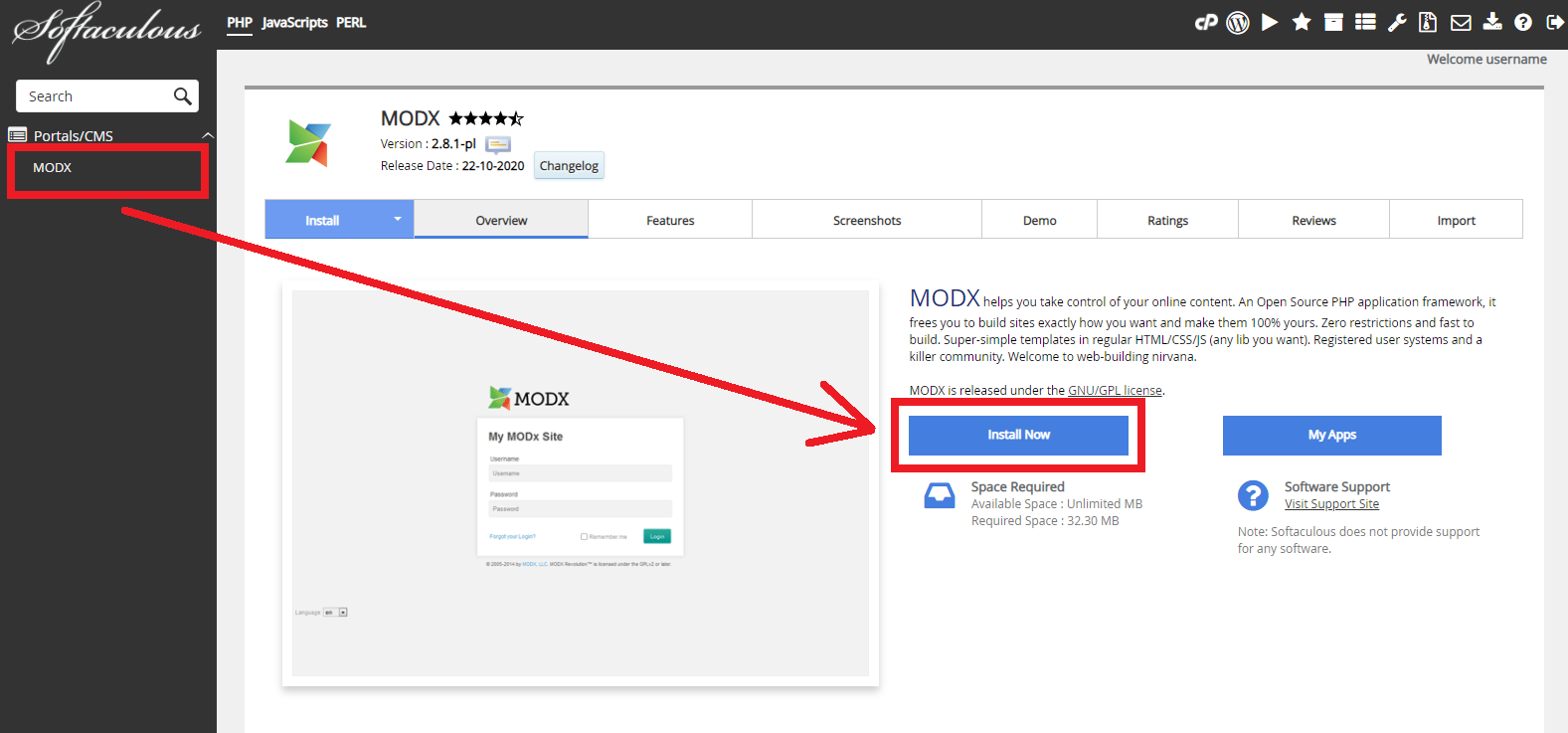This screenshot has height=733, width=1568.
Task: Click the 'Space Required' heading
Action: 1018,486
